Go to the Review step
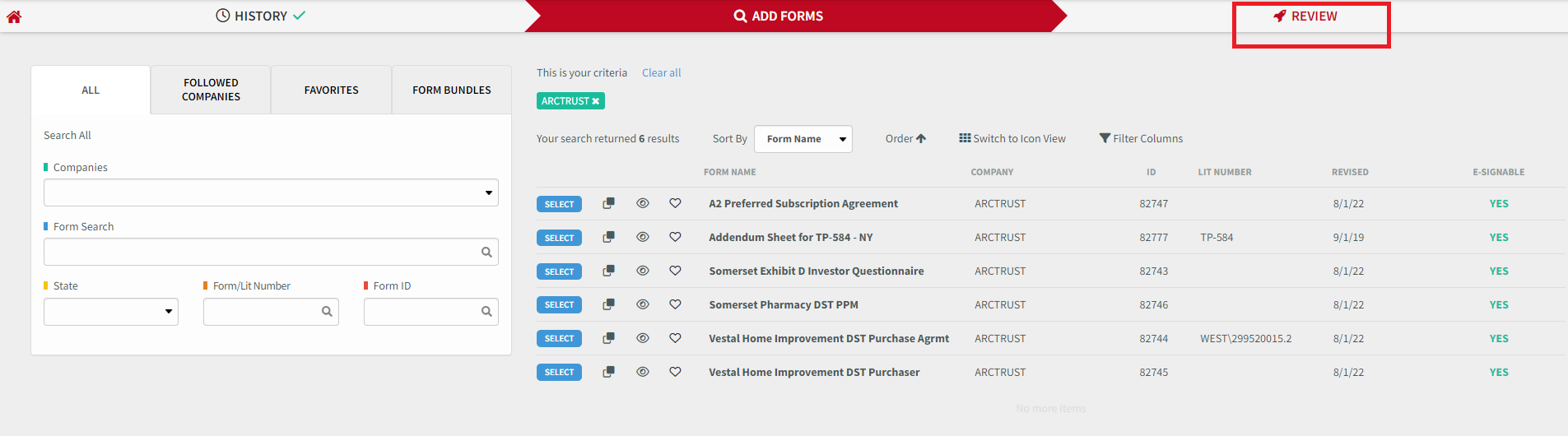Image resolution: width=1568 pixels, height=436 pixels. pos(1305,16)
